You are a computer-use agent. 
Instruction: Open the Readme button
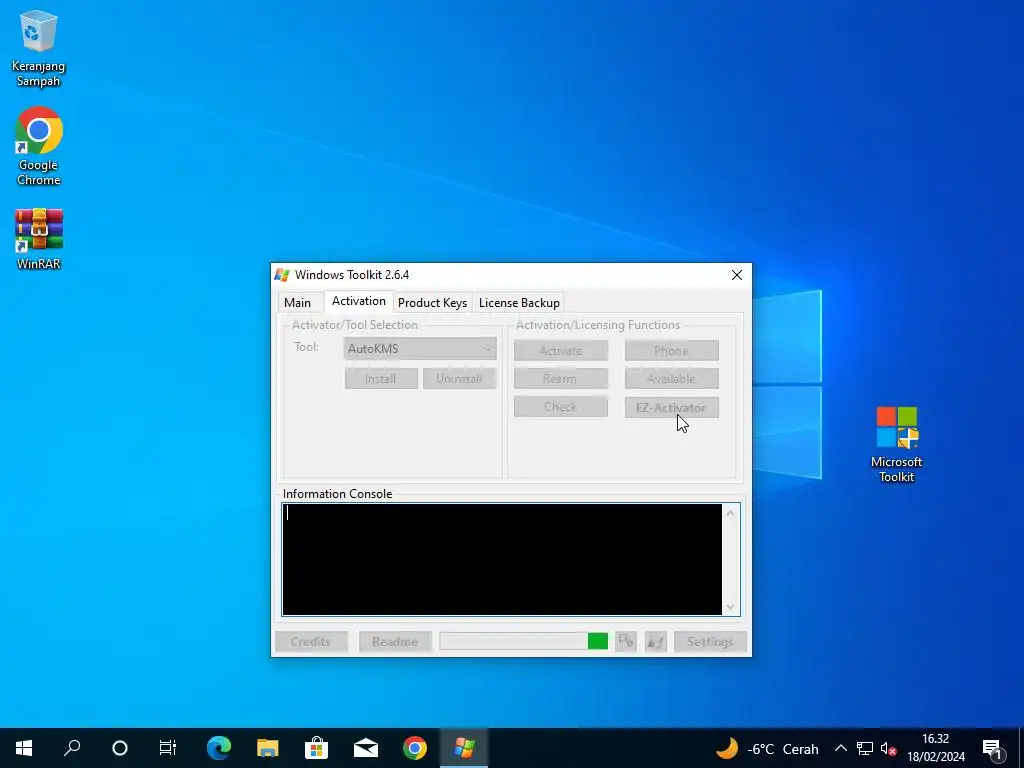pos(395,642)
